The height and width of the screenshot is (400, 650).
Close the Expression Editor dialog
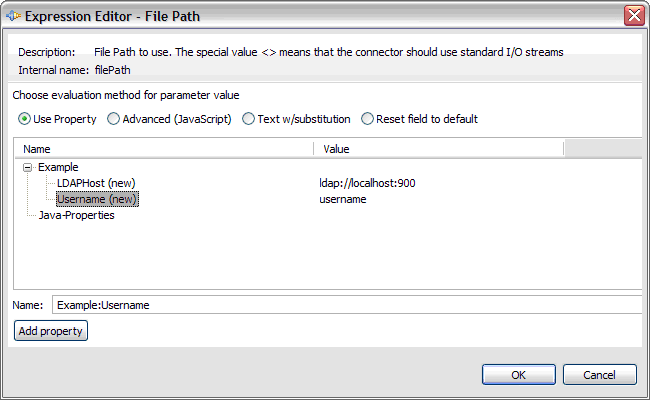pos(634,16)
